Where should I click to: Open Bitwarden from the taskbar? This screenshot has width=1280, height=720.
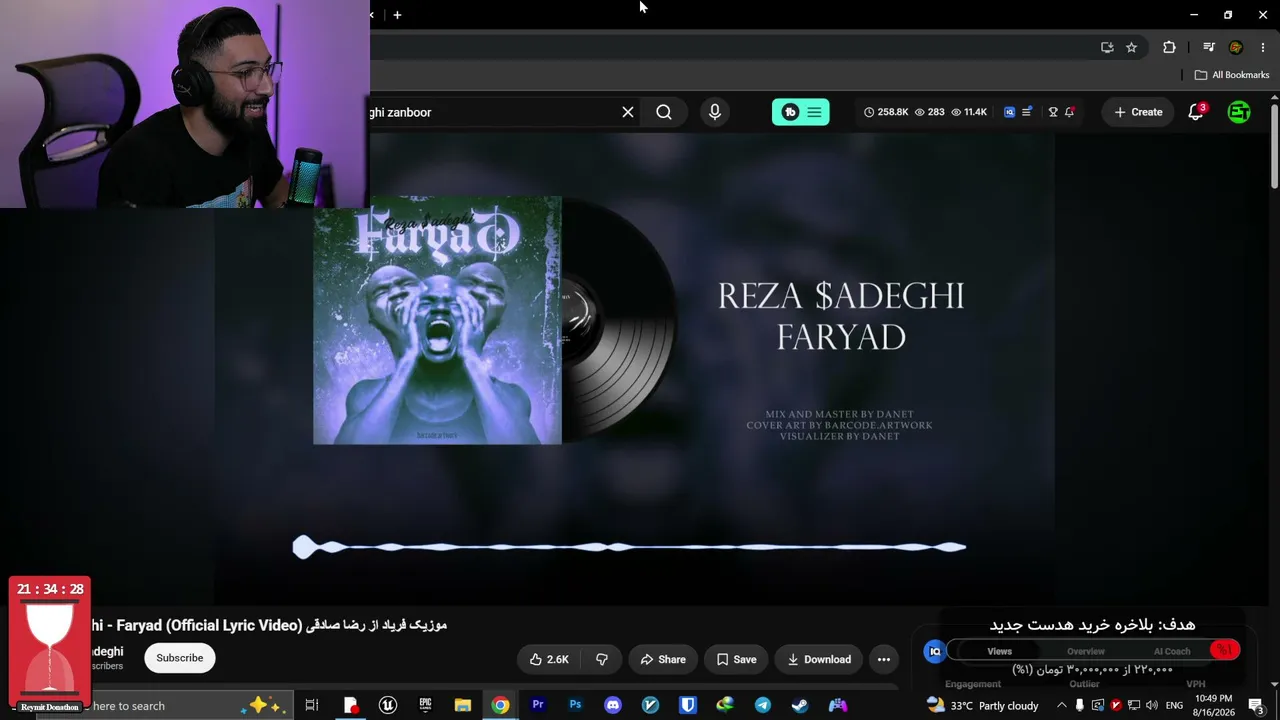pos(688,705)
